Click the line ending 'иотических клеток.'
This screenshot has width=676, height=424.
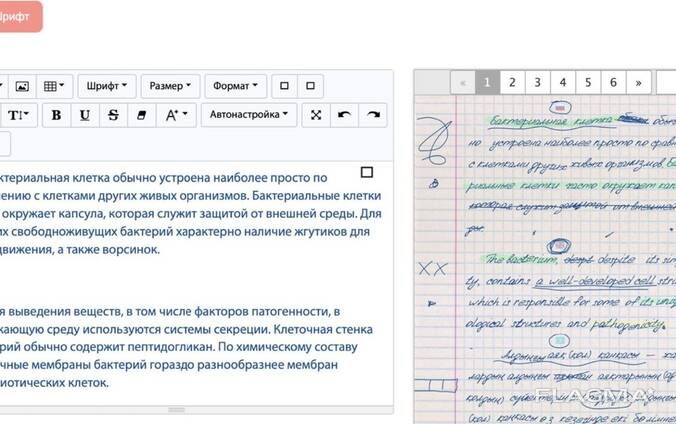pyautogui.click(x=54, y=383)
